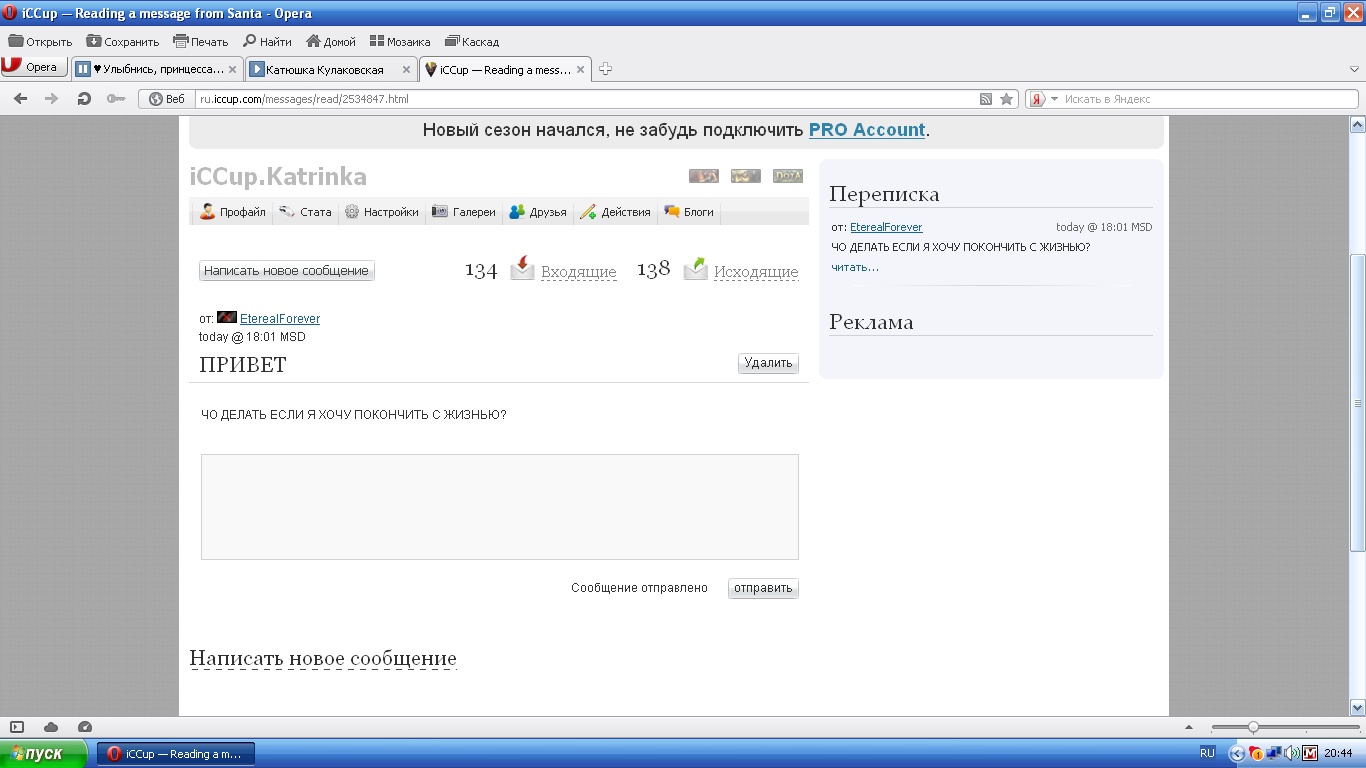Open file with the Открыть toolbar button
Screen dimensions: 1366x768
[40, 42]
